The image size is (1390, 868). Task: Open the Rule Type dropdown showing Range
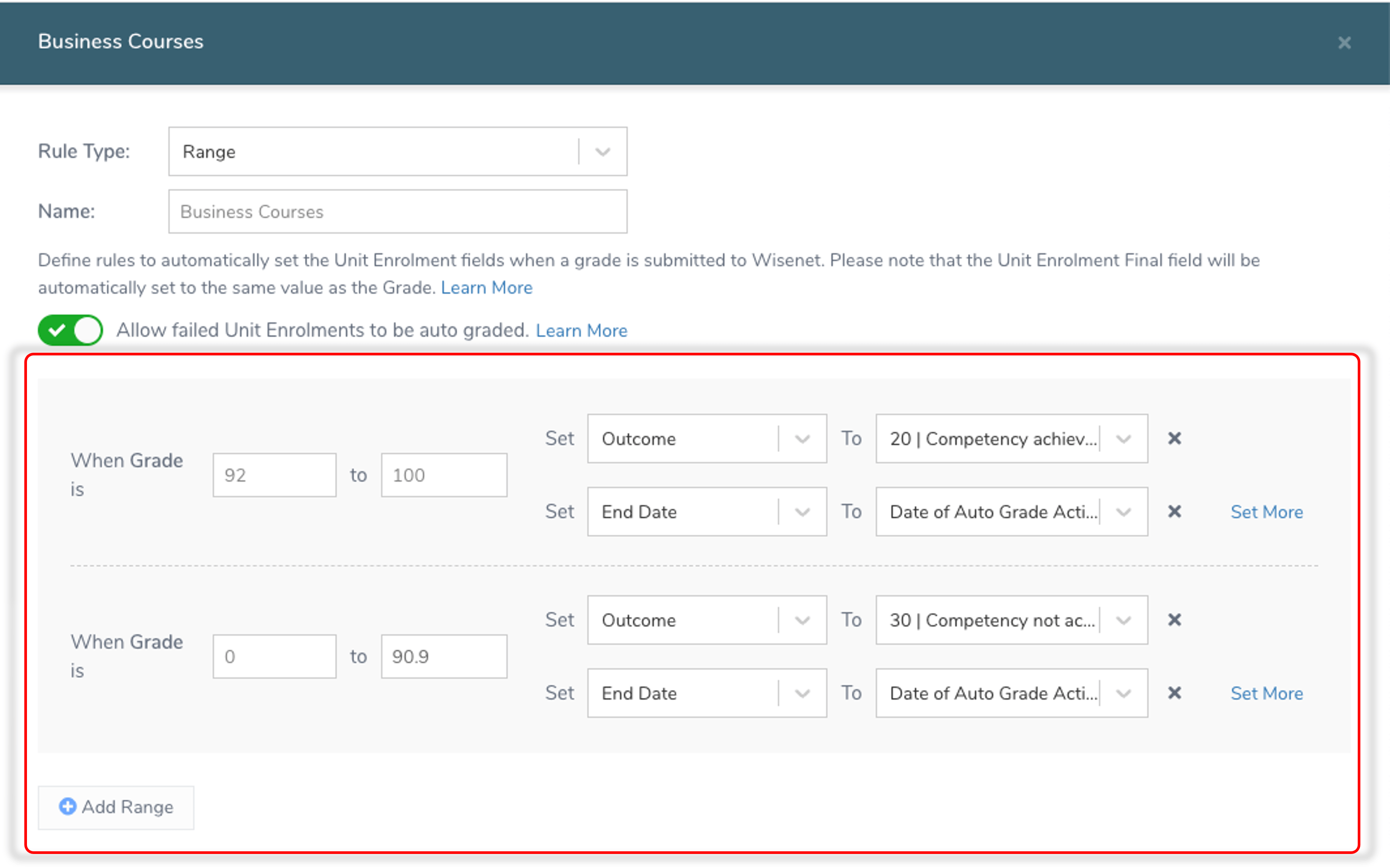pos(397,152)
